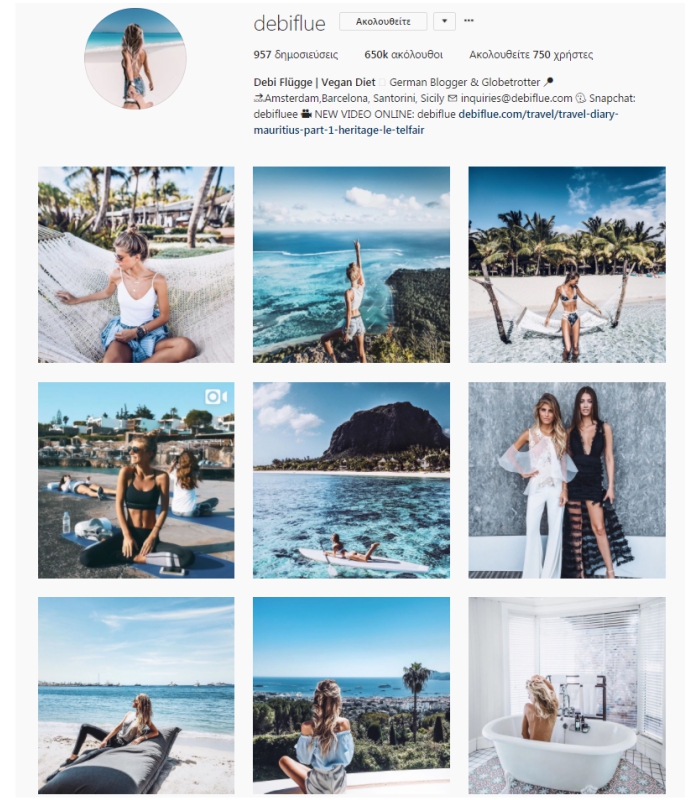Open the paddleboard mountain lagoon photo
This screenshot has height=800, width=700.
pyautogui.click(x=352, y=480)
